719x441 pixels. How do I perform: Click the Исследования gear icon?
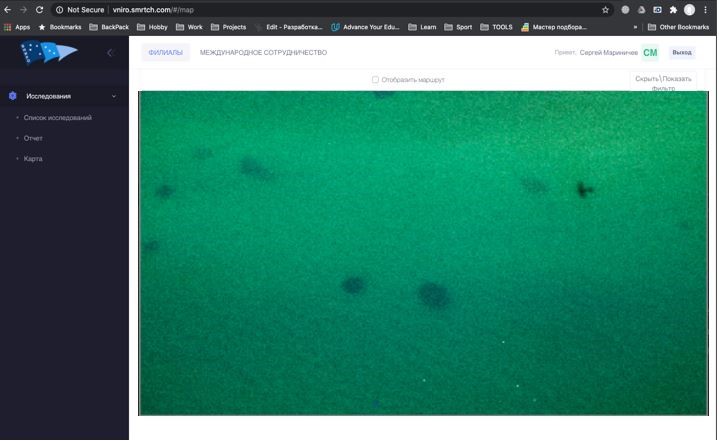click(12, 96)
